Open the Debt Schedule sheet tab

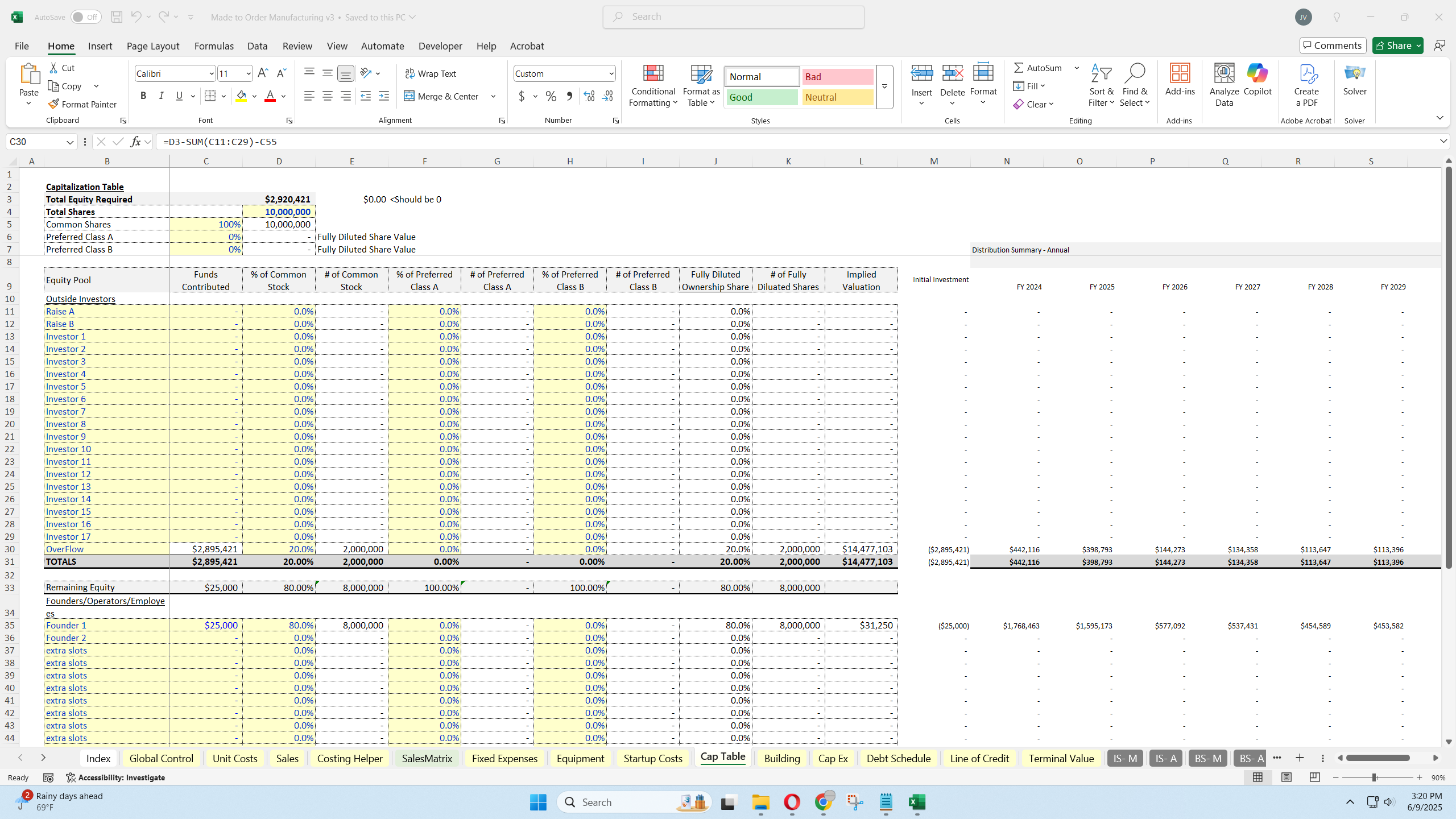[897, 758]
